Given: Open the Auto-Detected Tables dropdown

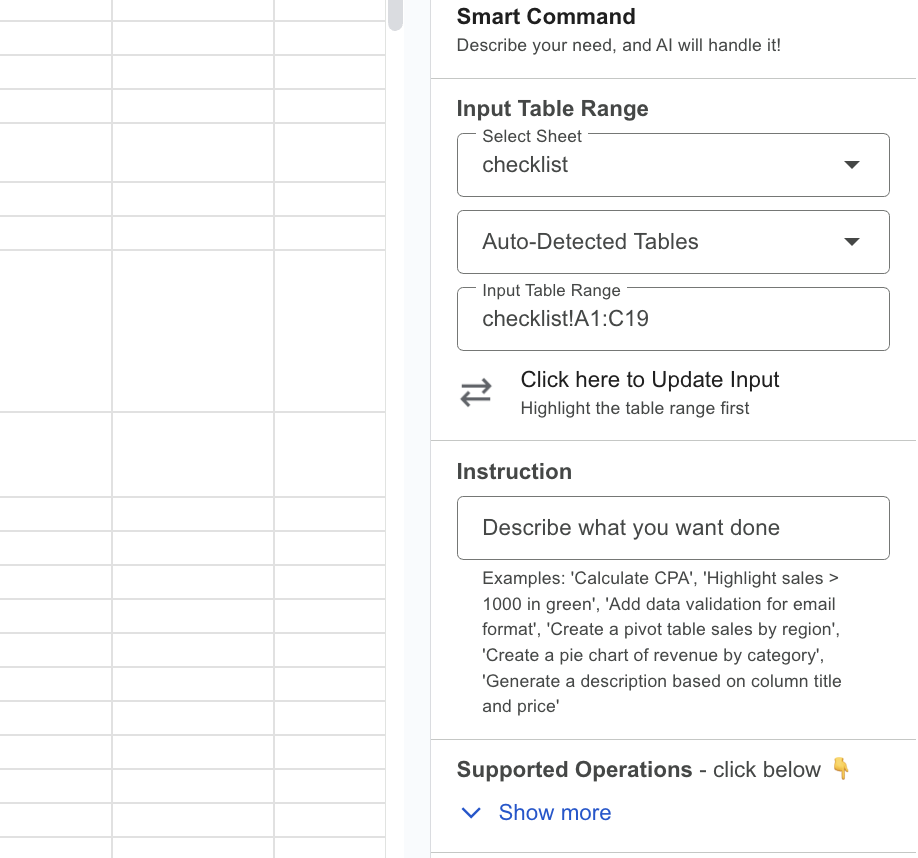Looking at the screenshot, I should click(x=672, y=241).
